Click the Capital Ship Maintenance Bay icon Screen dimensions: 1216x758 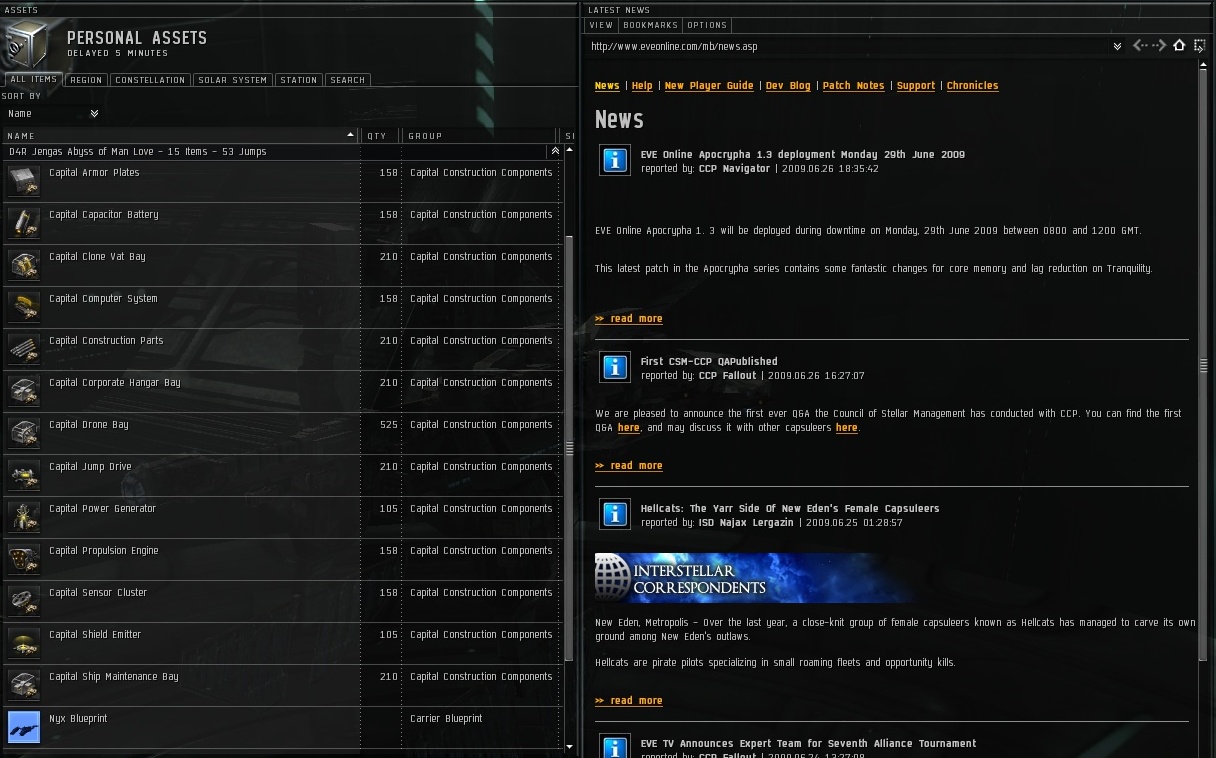tap(24, 685)
